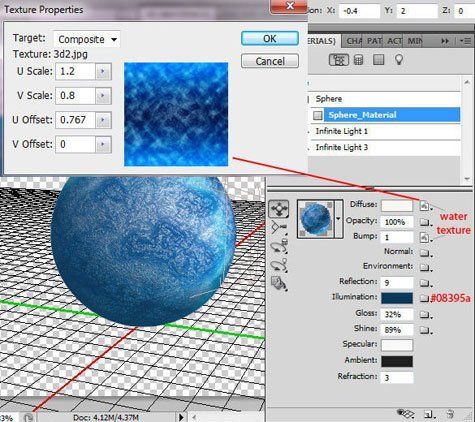Close the Texture Properties dialog window
This screenshot has width=475, height=422.
[x=290, y=7]
